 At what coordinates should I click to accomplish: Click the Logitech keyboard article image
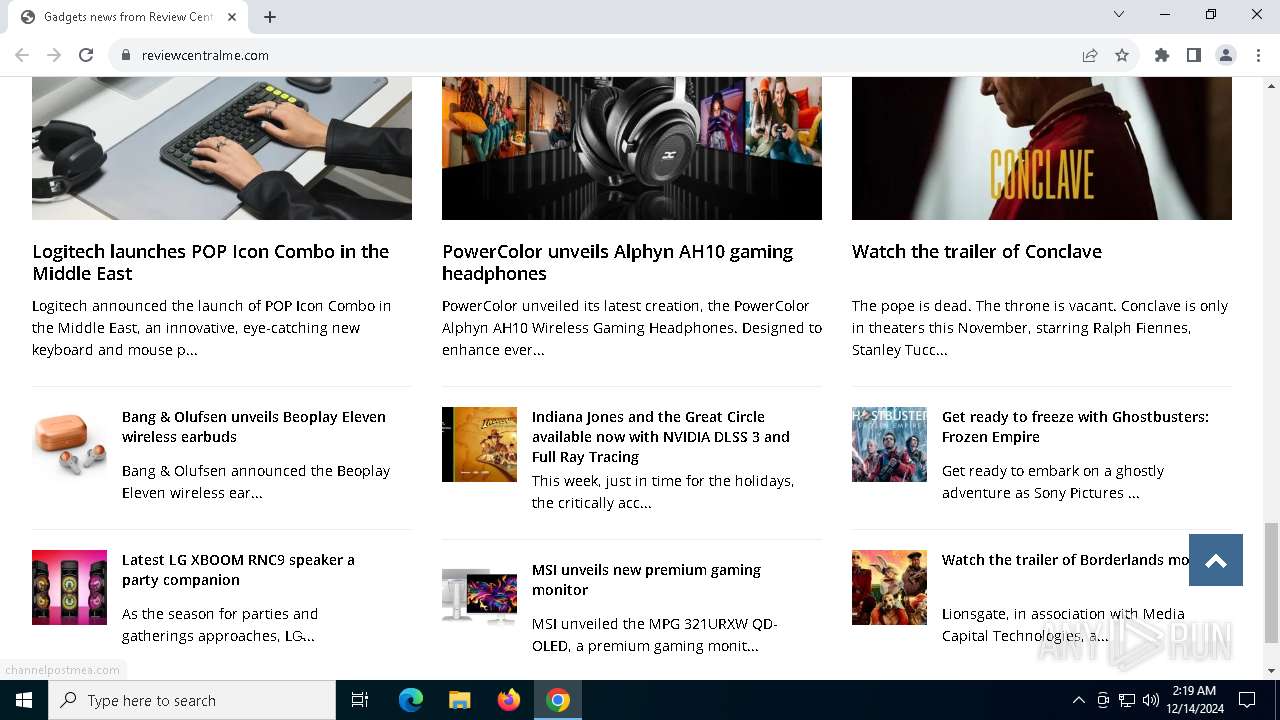point(222,148)
